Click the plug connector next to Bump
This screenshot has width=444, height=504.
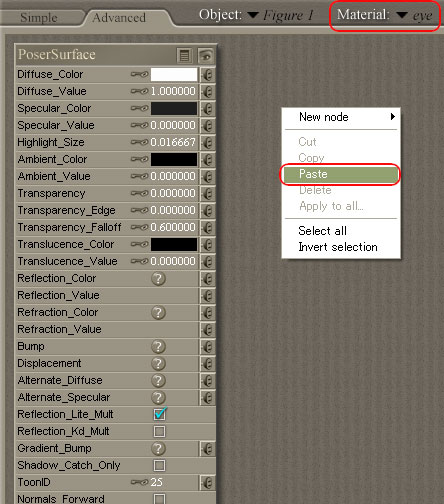coord(208,347)
